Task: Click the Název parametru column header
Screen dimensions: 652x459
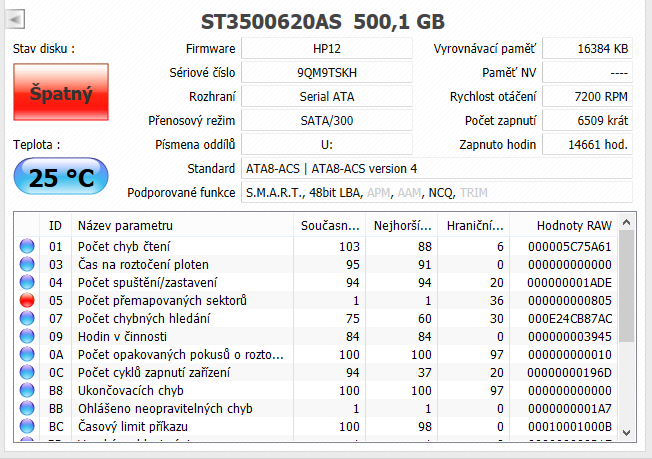Action: click(x=182, y=225)
